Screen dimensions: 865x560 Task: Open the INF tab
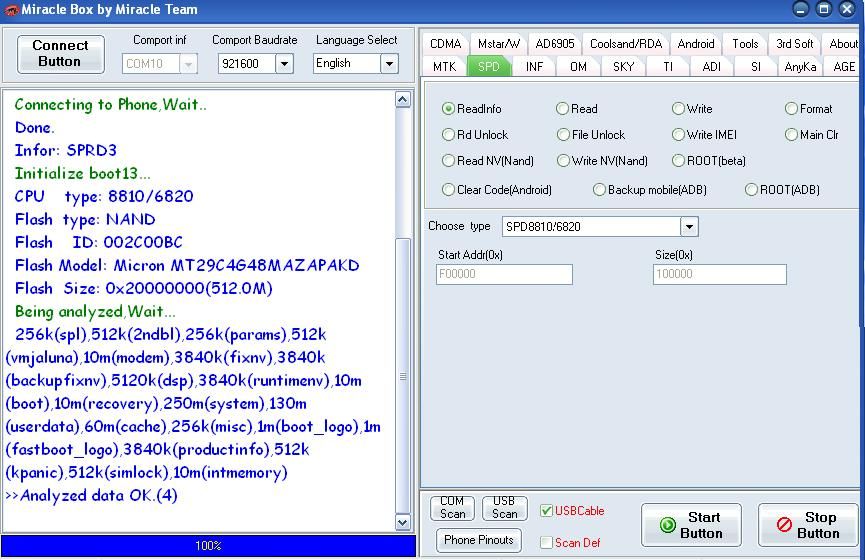[534, 67]
